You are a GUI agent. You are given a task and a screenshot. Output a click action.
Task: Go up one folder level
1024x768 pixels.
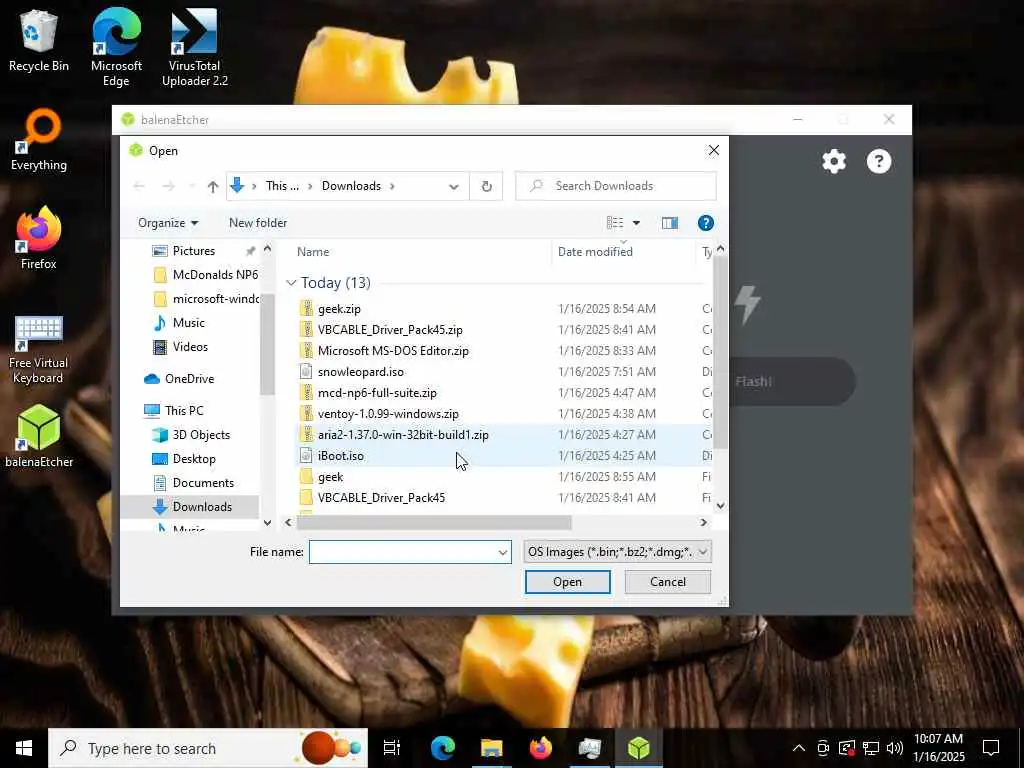pyautogui.click(x=213, y=187)
